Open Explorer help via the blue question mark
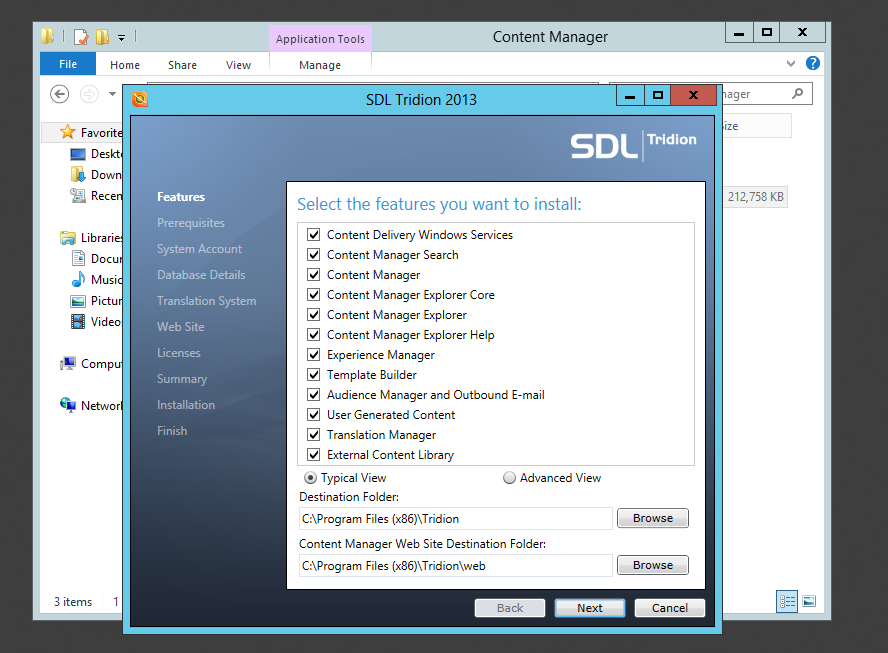 (x=813, y=63)
